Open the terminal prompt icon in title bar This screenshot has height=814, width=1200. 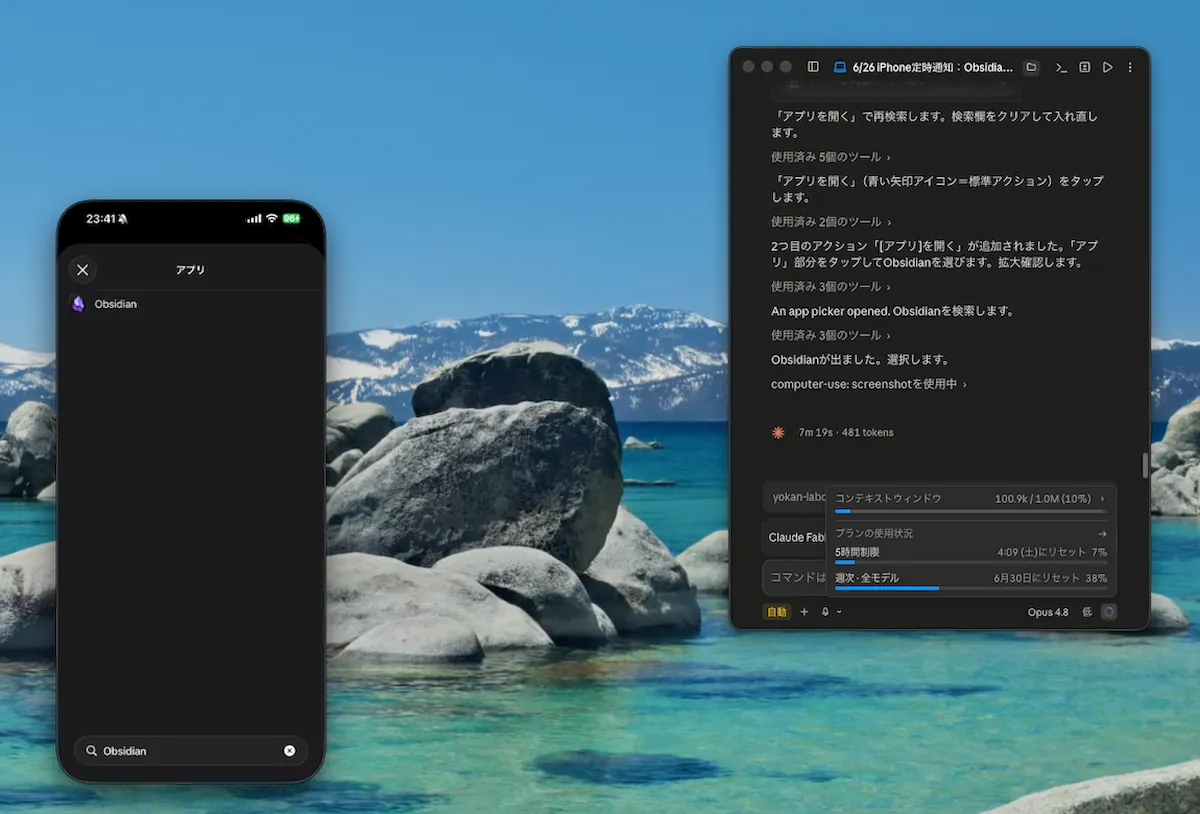pos(1061,67)
